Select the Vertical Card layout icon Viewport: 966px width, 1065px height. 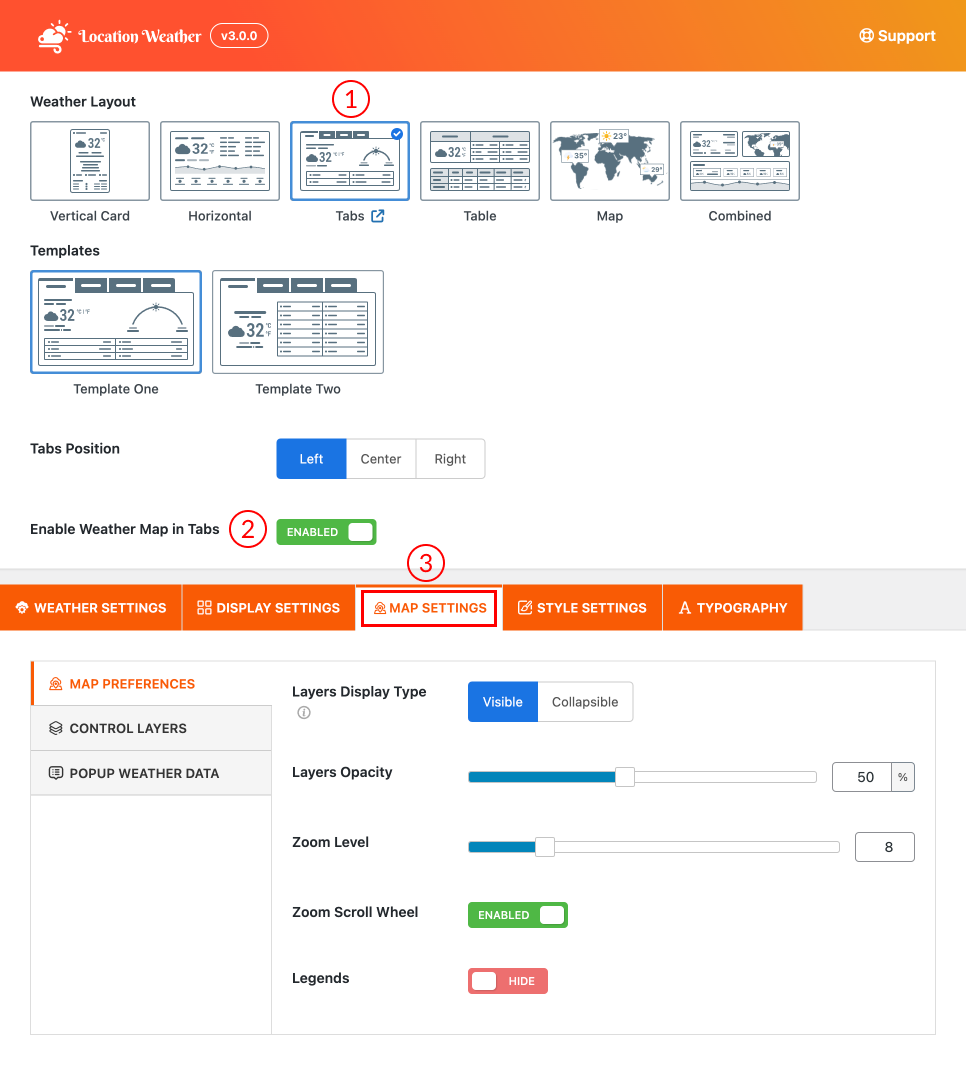89,160
